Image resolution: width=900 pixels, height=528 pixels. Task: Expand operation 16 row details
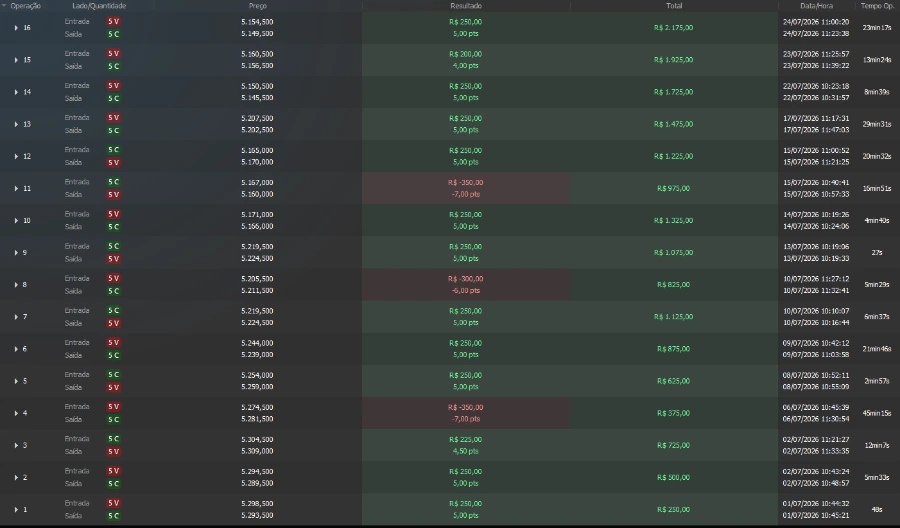[x=16, y=28]
